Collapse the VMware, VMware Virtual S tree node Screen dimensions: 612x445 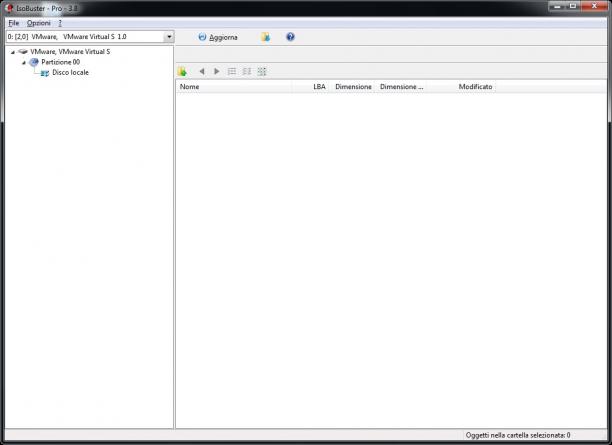(x=13, y=52)
